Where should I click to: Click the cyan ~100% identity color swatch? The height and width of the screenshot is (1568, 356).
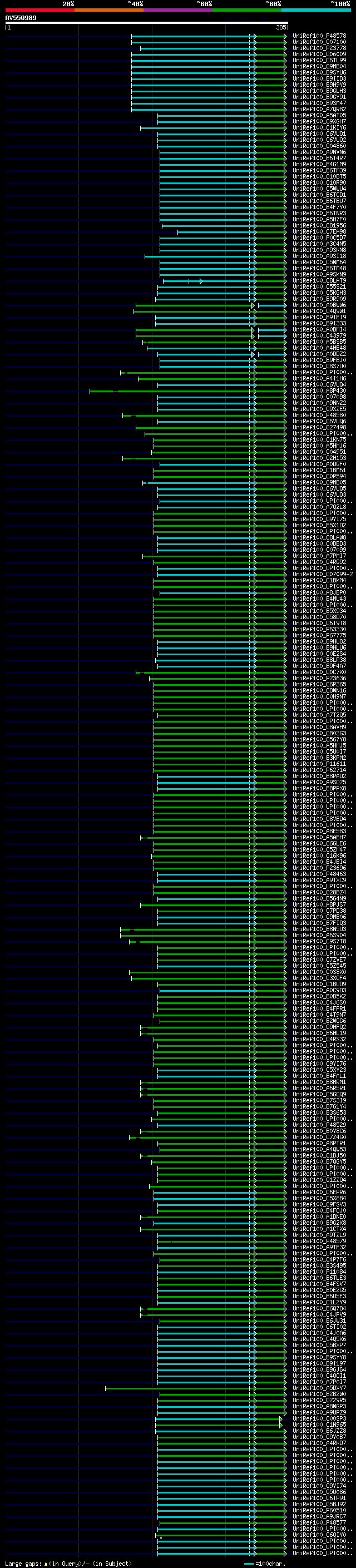click(x=316, y=10)
